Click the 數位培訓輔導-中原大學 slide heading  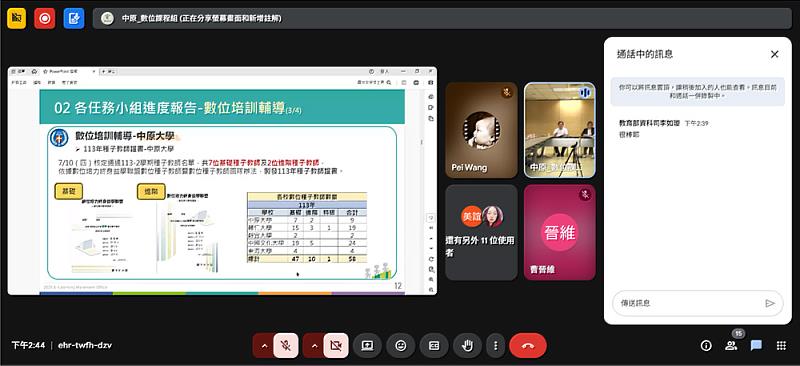click(x=124, y=136)
